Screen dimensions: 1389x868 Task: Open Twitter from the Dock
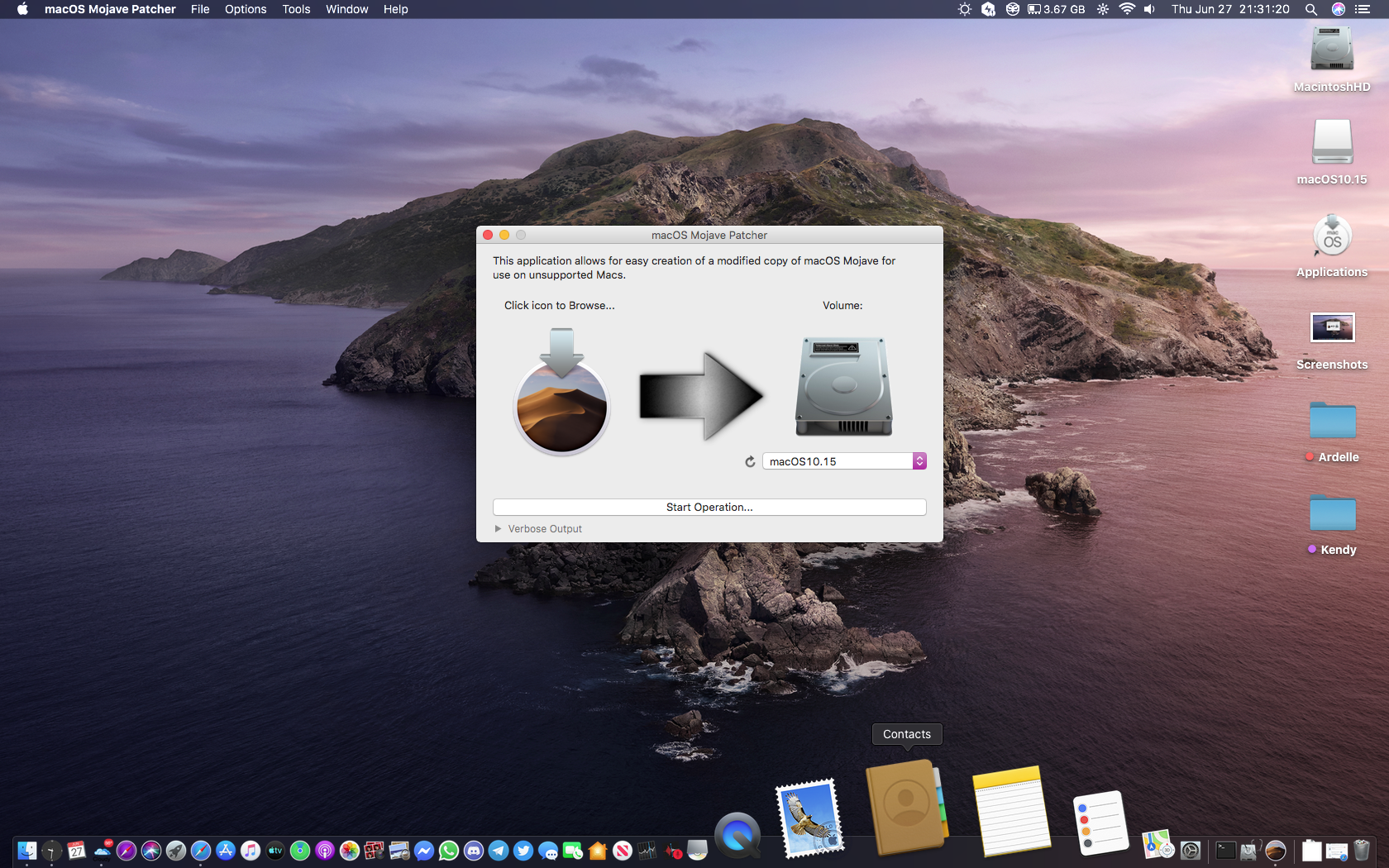click(523, 850)
